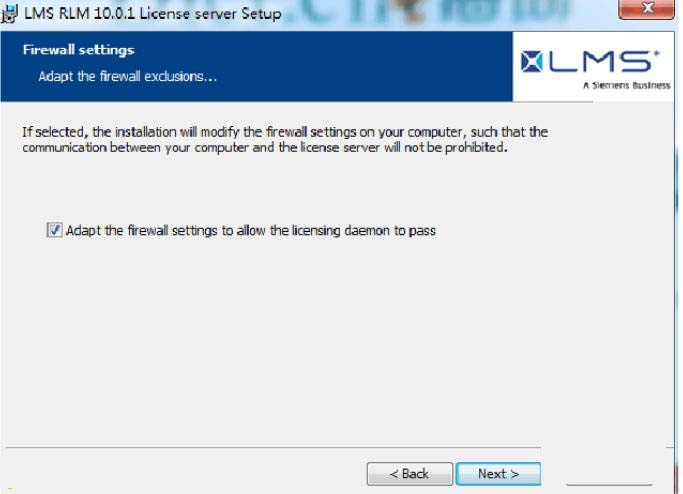The image size is (683, 494).
Task: Click the 'A Siemens Business' tagline
Action: 626,85
